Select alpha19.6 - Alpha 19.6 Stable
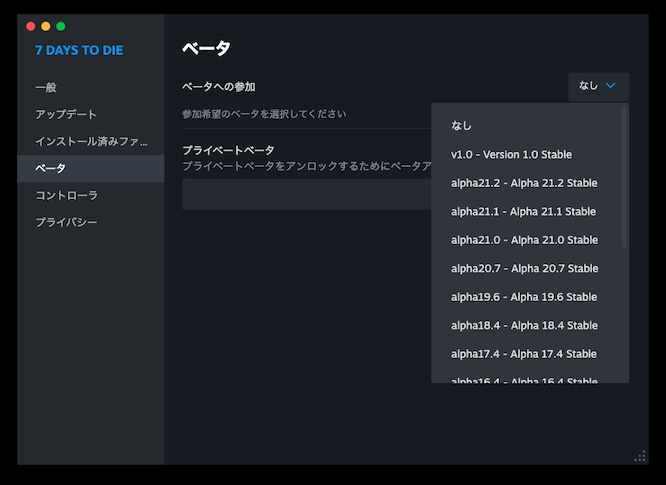Screen dimensions: 666x485 click(523, 297)
